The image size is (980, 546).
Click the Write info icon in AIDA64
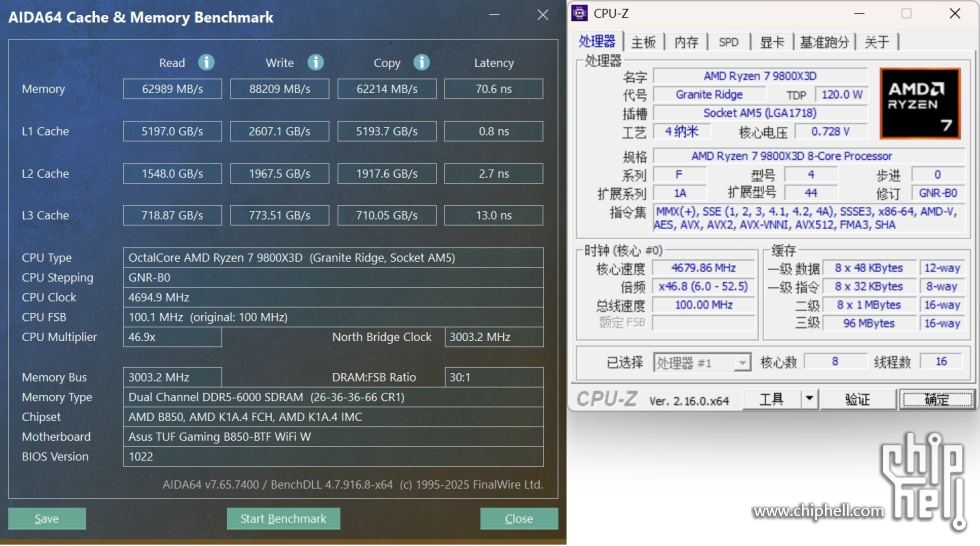(x=316, y=62)
